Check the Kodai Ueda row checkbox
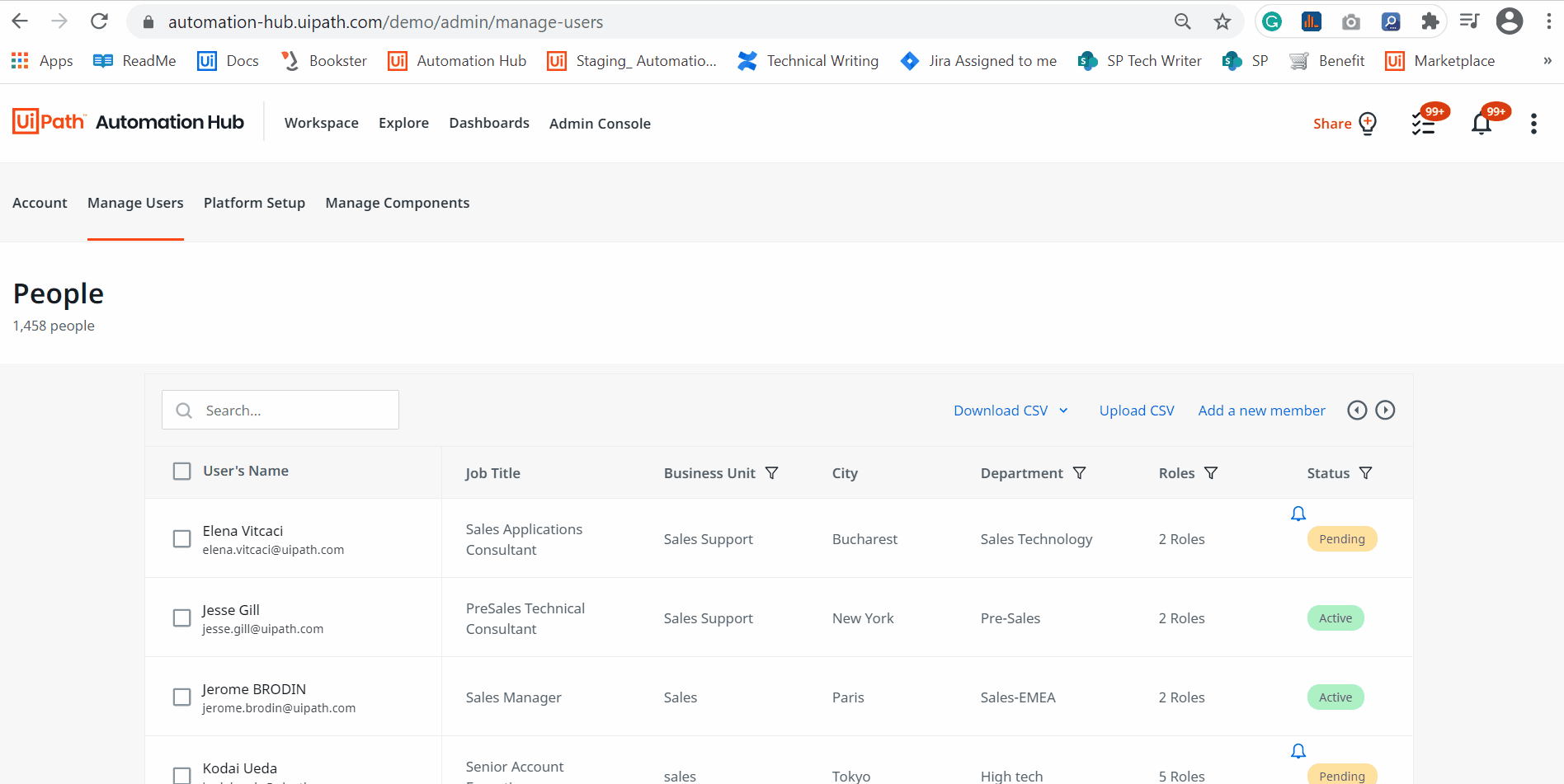The height and width of the screenshot is (784, 1564). tap(181, 775)
